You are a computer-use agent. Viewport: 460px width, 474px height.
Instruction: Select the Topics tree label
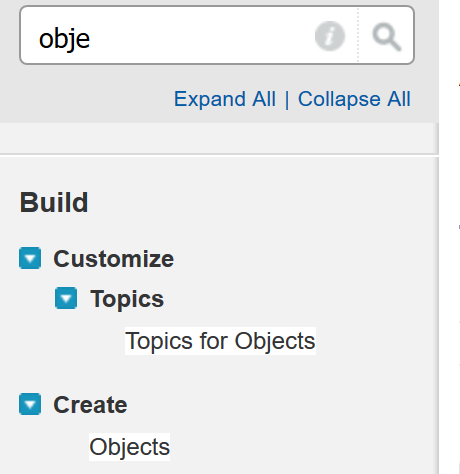tap(127, 299)
